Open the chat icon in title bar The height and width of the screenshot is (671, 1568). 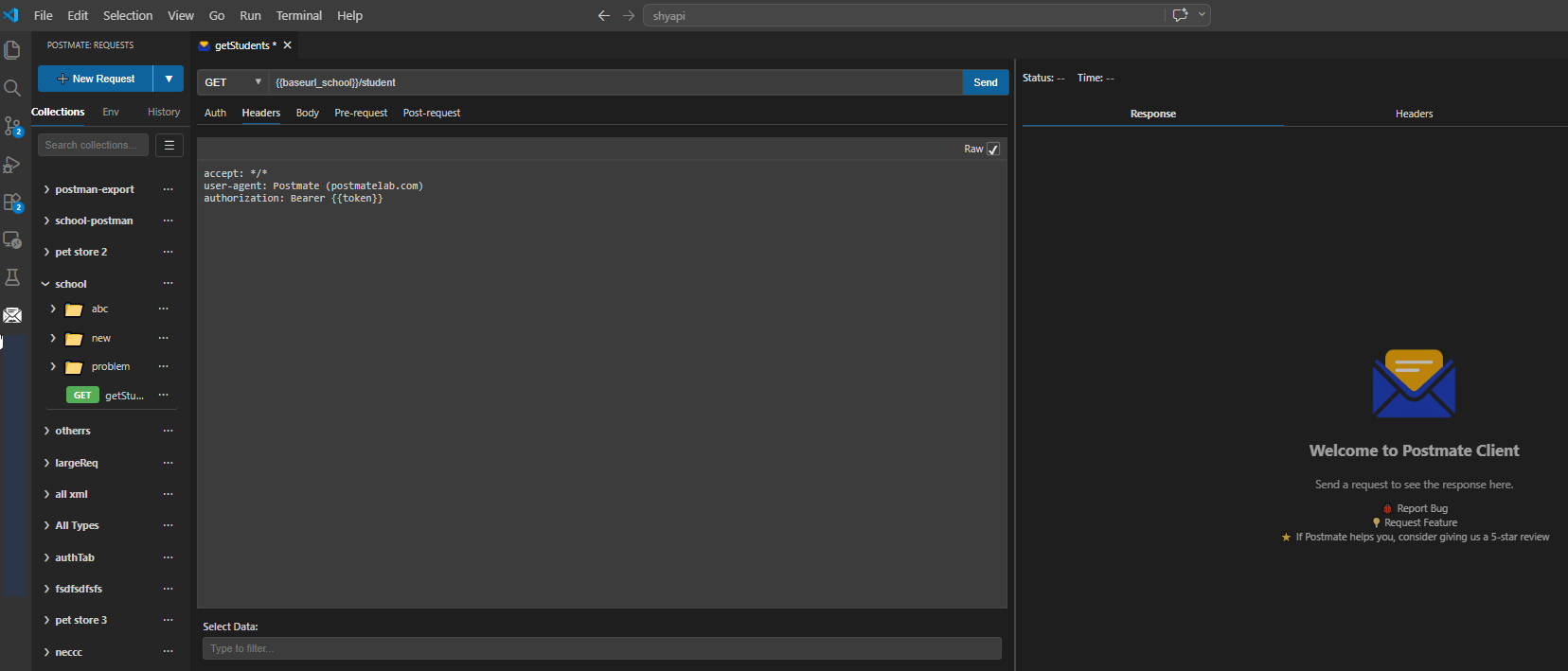coord(1180,14)
